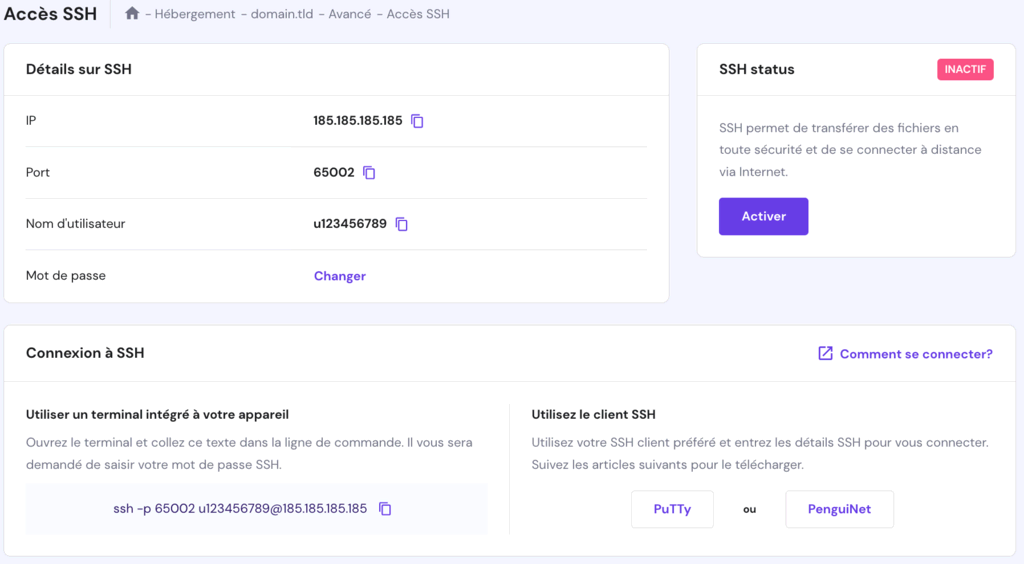Click the username value u123456789
The height and width of the screenshot is (564, 1024).
350,224
